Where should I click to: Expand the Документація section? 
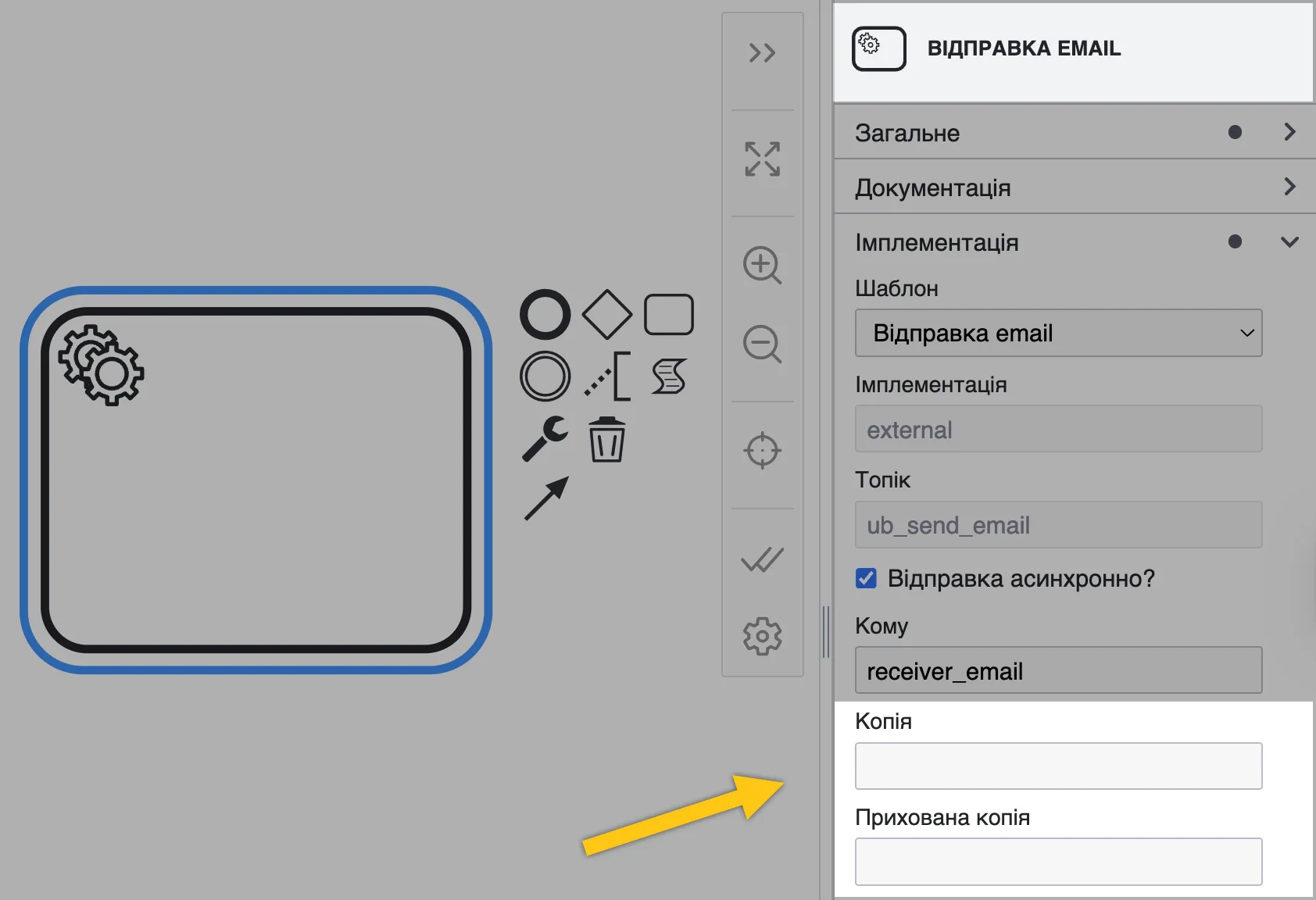(x=1074, y=187)
